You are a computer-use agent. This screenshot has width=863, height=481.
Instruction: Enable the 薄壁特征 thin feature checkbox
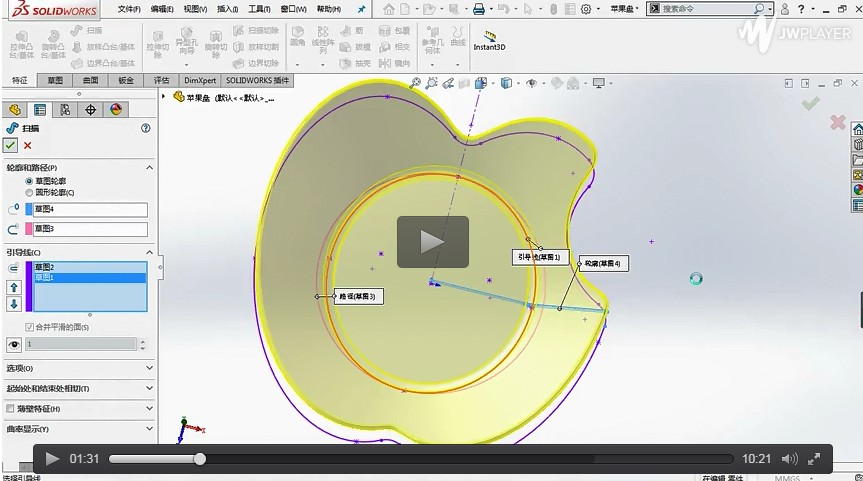(x=11, y=409)
